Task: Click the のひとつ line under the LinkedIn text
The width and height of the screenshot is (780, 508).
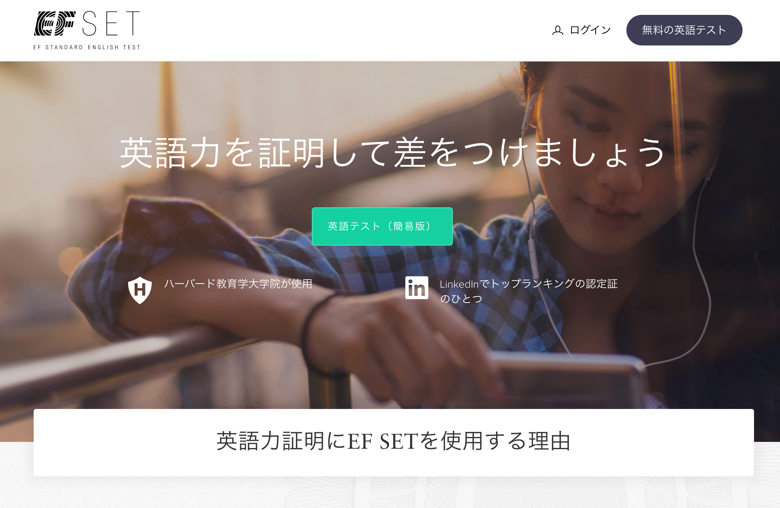Action: click(461, 299)
